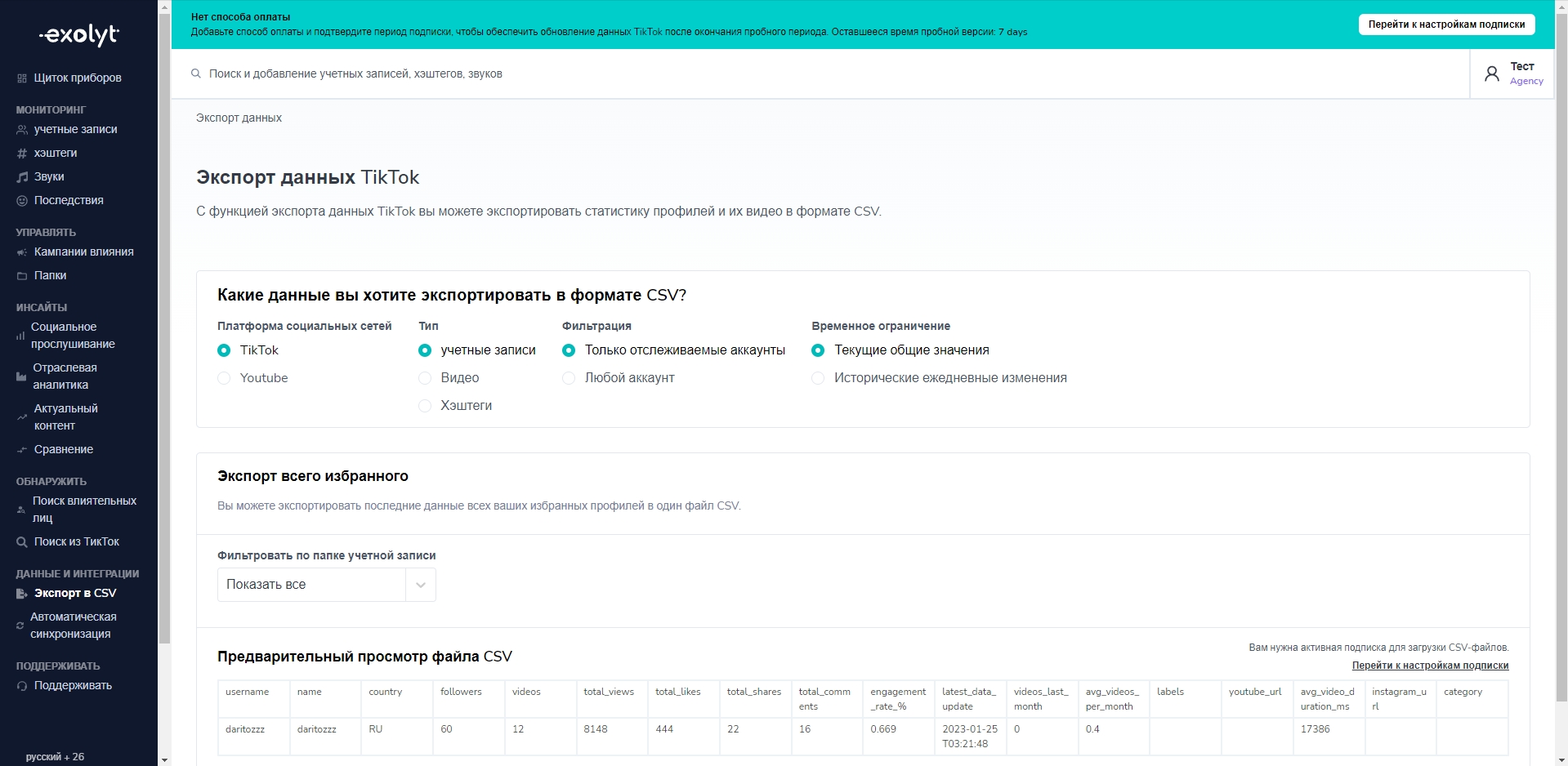This screenshot has width=1568, height=766.
Task: Click the user profile avatar icon
Action: pyautogui.click(x=1492, y=73)
